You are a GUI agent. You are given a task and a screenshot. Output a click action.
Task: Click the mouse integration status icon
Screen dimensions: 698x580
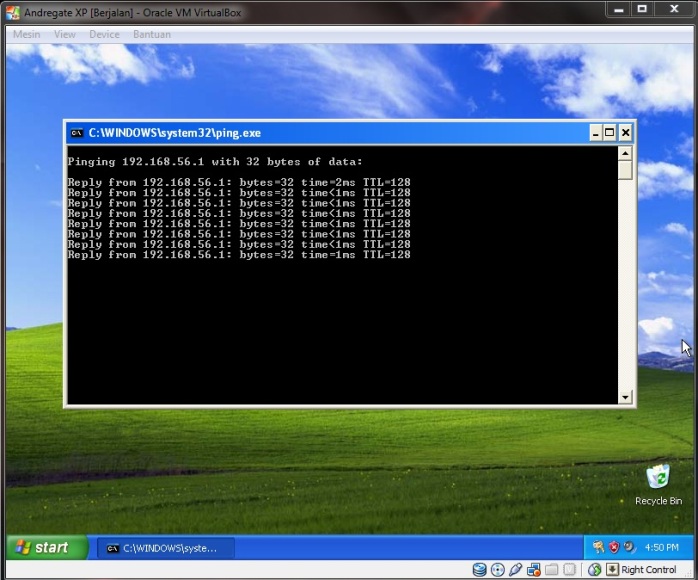click(594, 569)
